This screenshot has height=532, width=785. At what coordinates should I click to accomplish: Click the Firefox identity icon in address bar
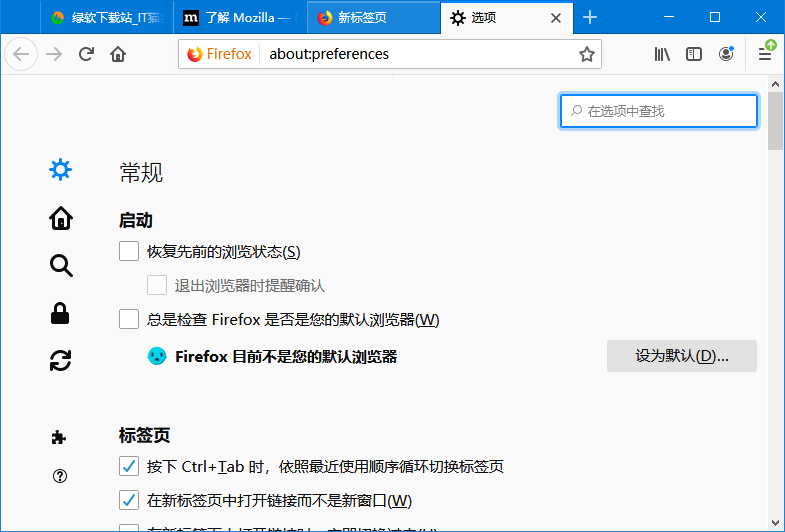195,54
